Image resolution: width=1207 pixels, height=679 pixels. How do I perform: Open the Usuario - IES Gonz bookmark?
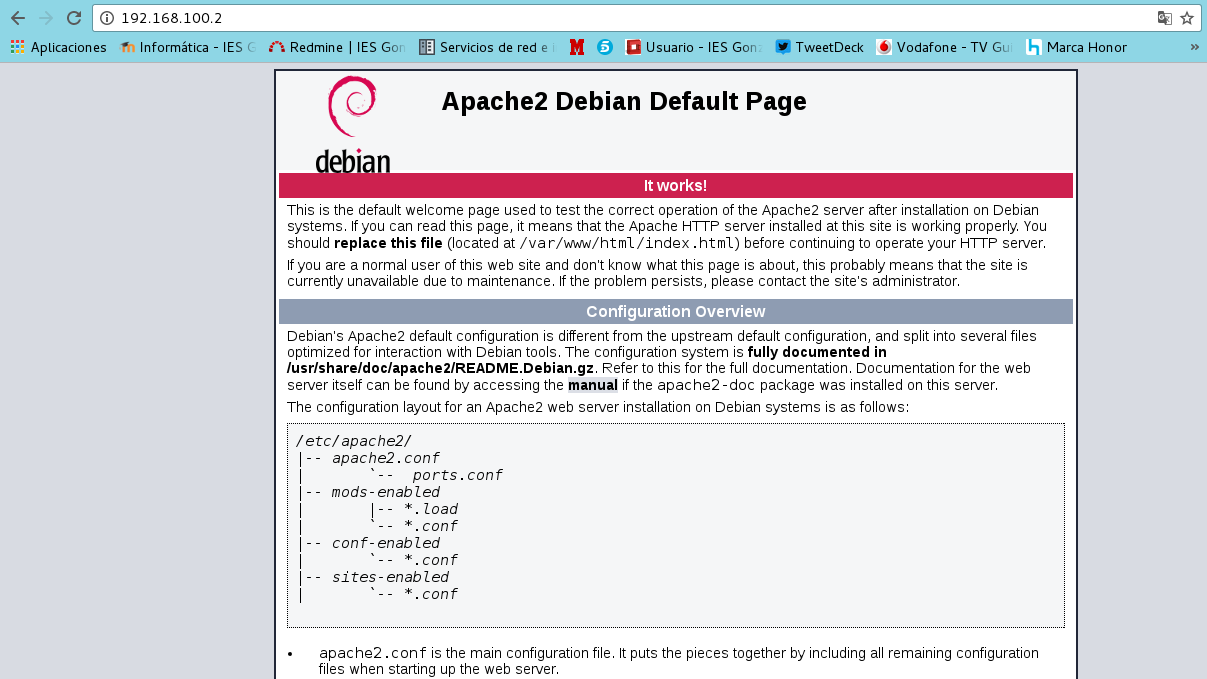click(694, 47)
